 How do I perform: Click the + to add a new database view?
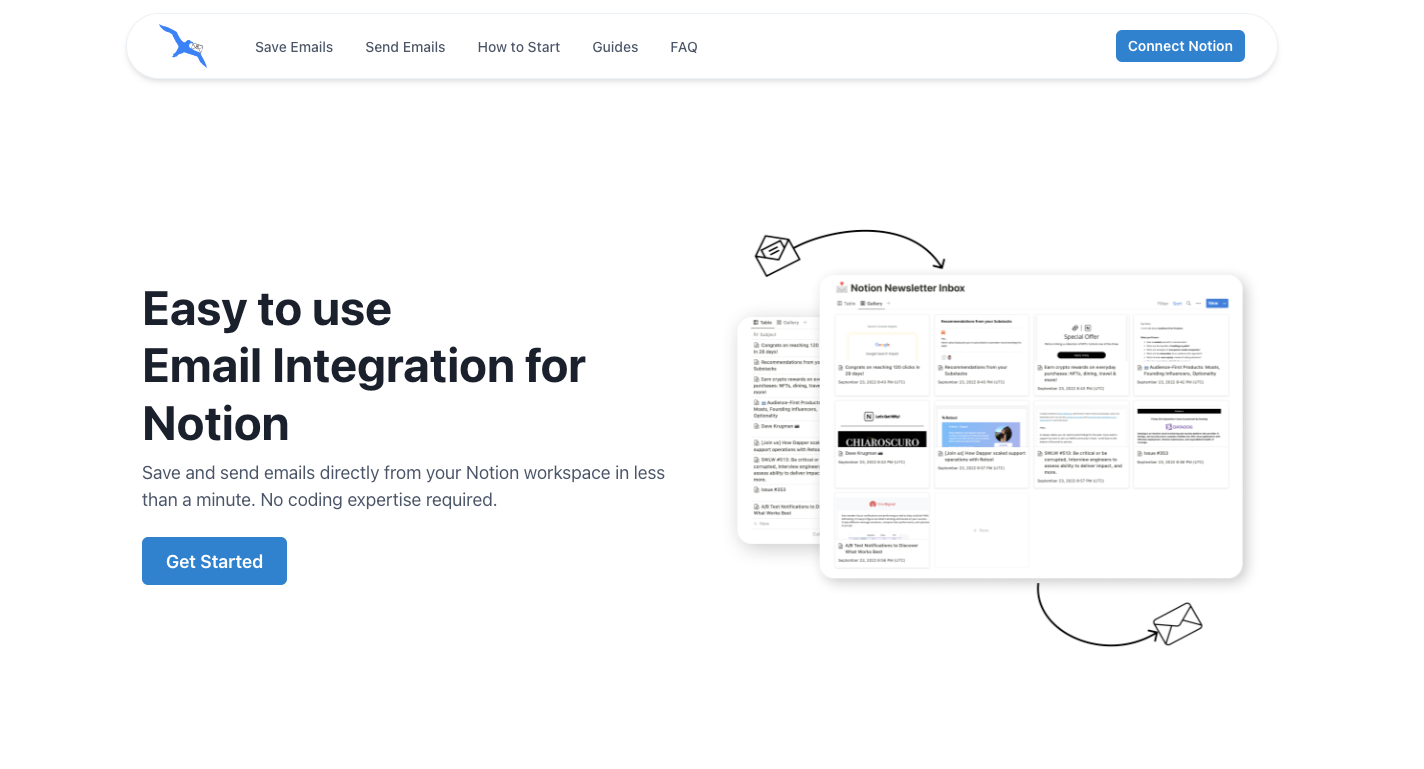[889, 303]
